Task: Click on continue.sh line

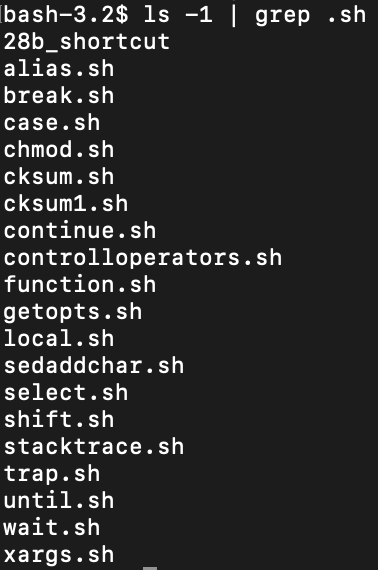Action: click(80, 231)
